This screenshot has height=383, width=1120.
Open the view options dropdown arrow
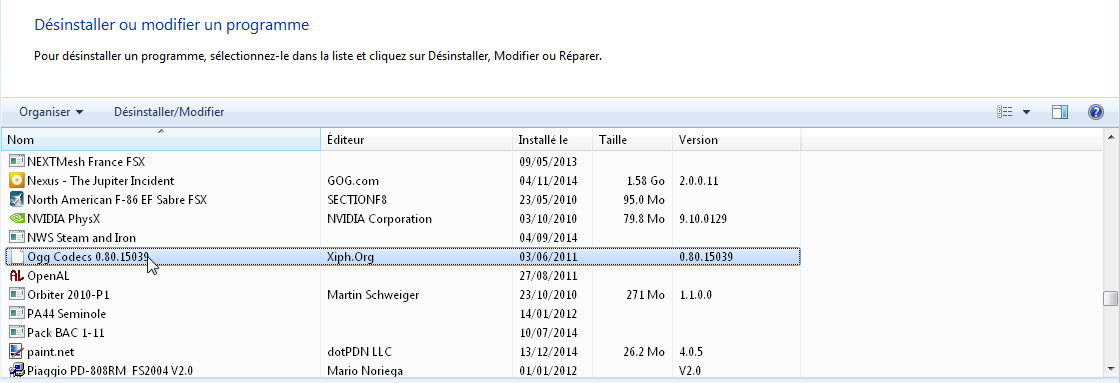1026,112
